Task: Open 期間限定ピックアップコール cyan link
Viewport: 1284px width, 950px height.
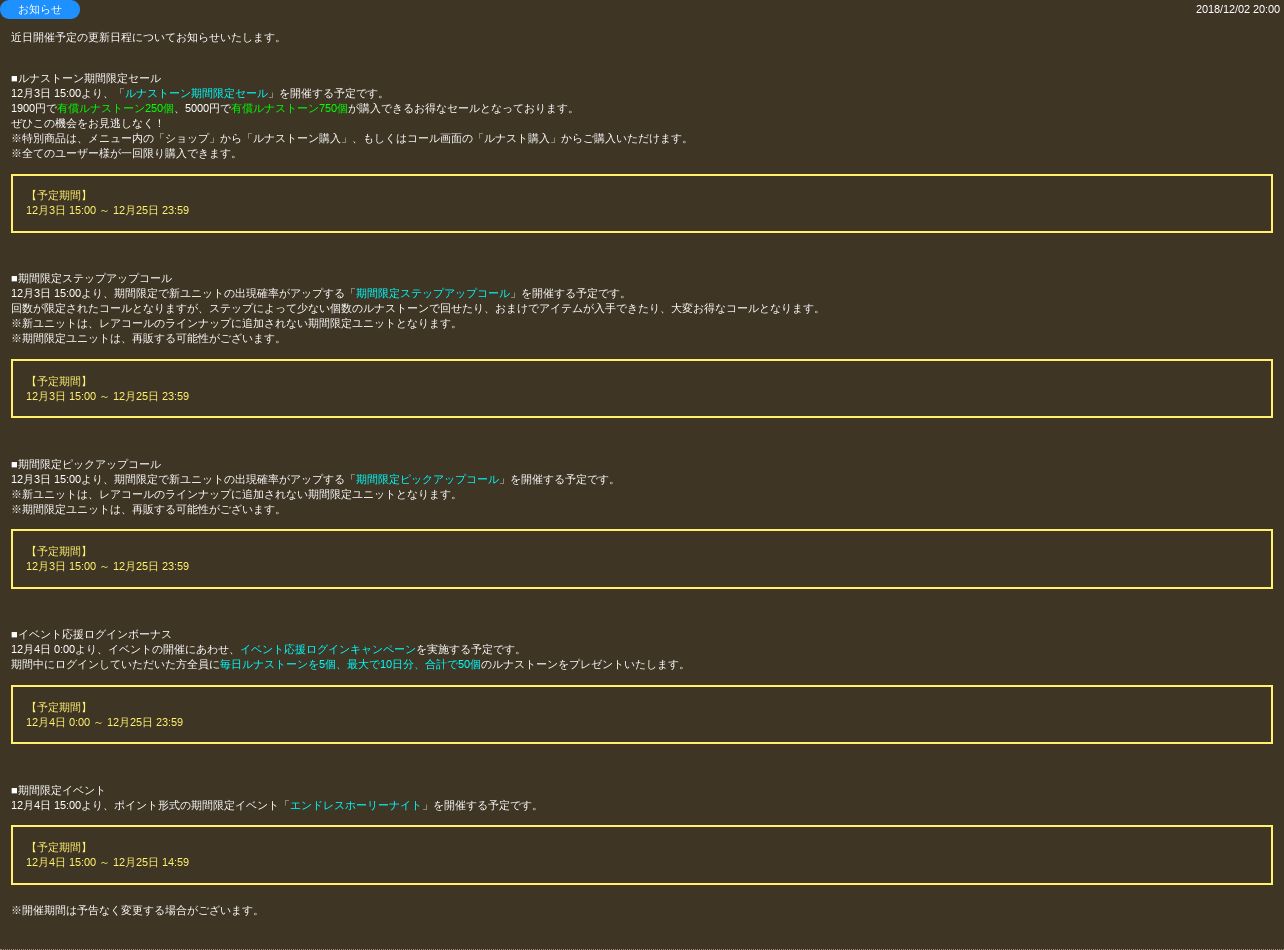Action: coord(427,479)
